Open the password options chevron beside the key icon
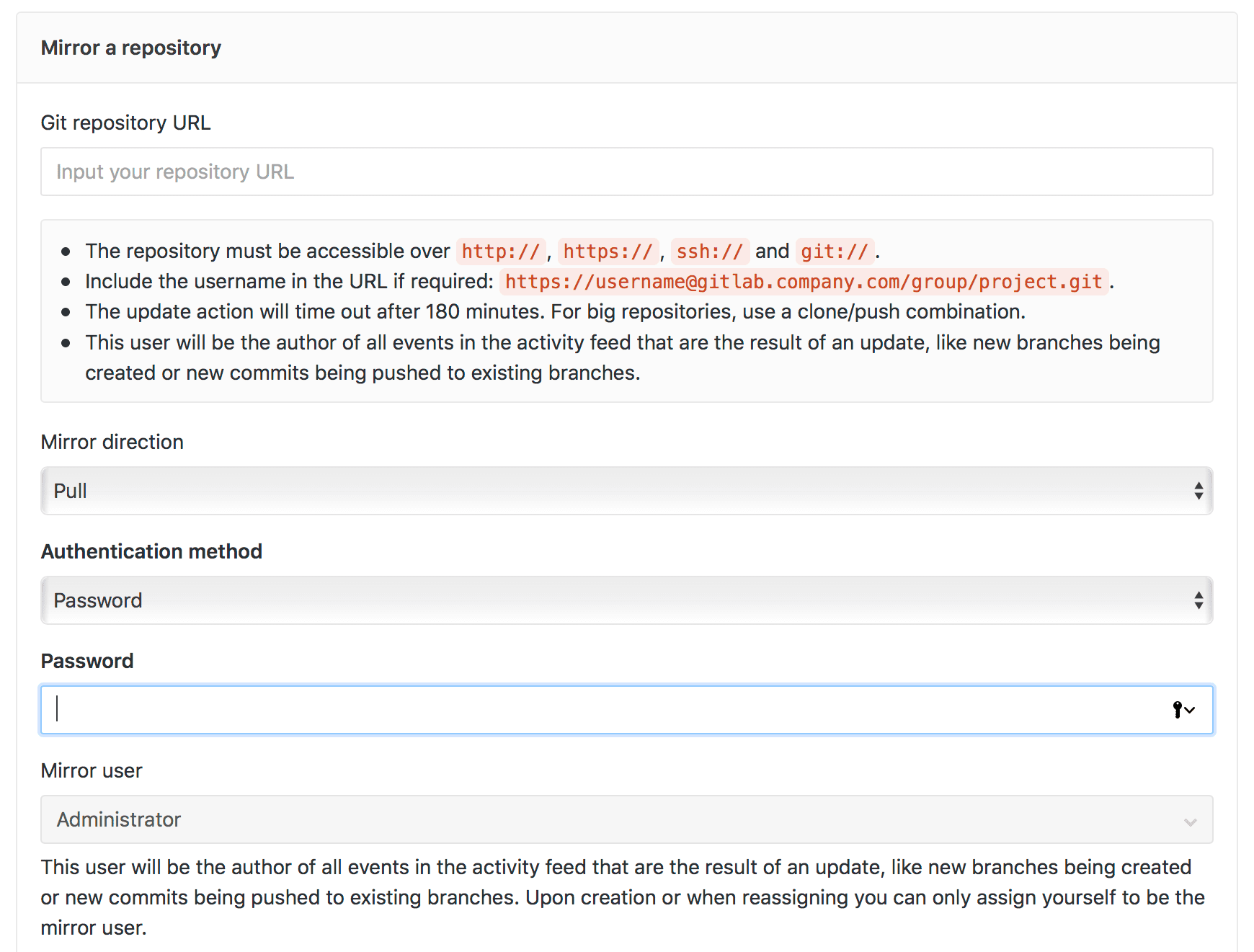The image size is (1254, 952). (1190, 710)
